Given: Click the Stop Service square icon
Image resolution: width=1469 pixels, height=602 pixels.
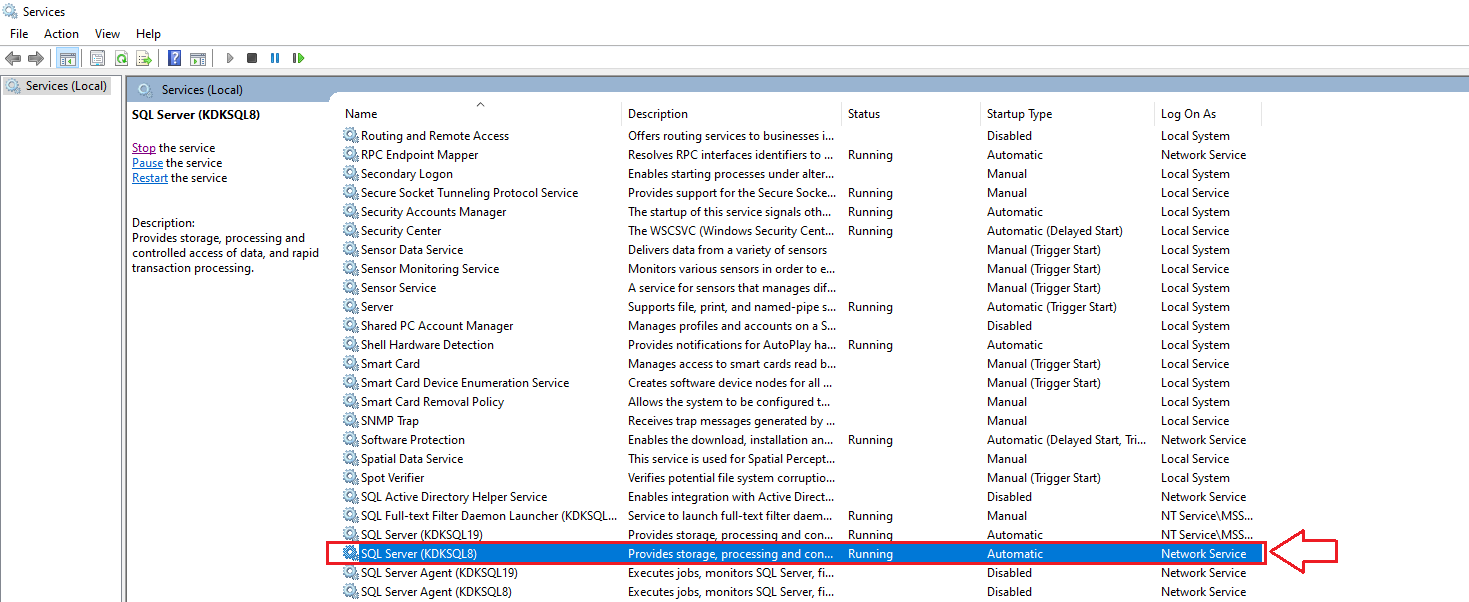Looking at the screenshot, I should (252, 58).
